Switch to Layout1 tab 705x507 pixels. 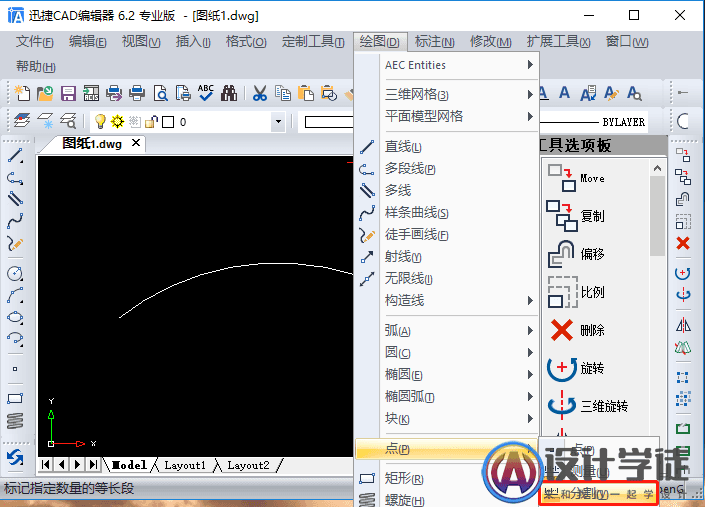click(185, 465)
